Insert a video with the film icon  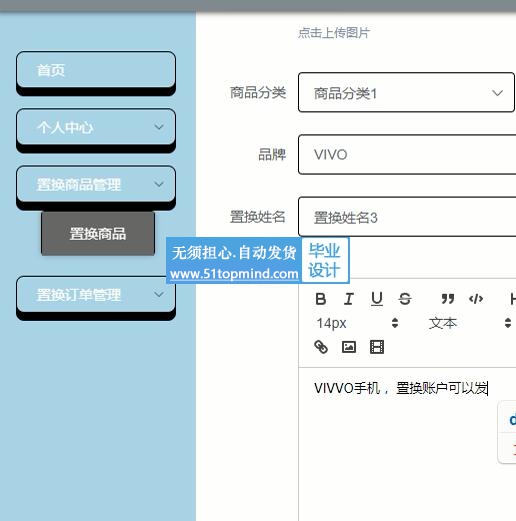377,347
